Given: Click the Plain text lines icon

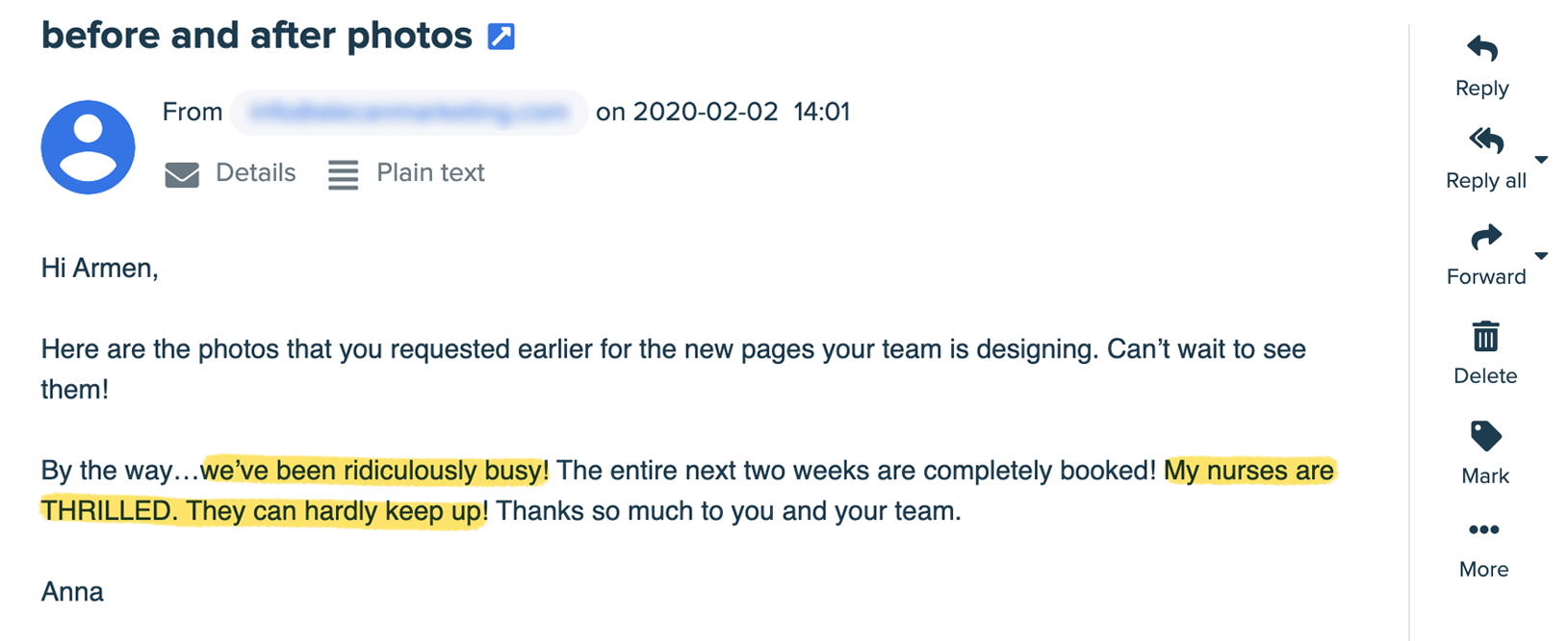Looking at the screenshot, I should [x=343, y=174].
